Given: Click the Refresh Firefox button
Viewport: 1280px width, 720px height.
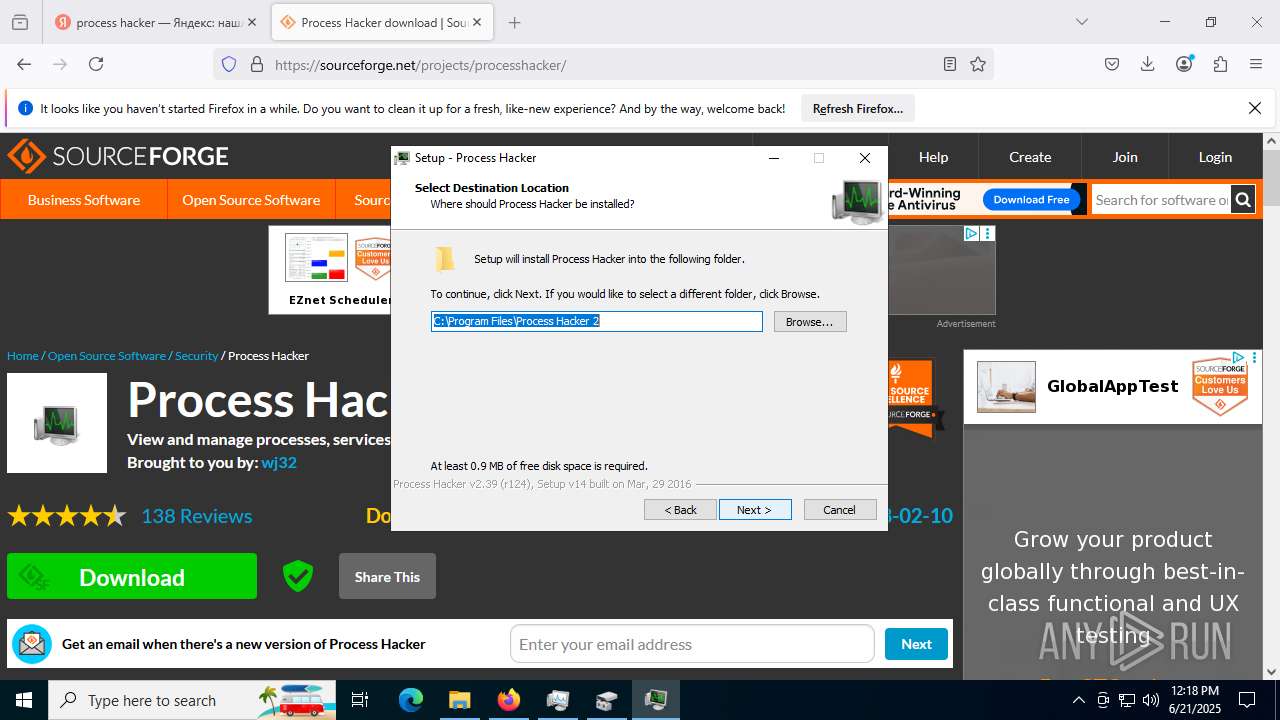Looking at the screenshot, I should coord(858,108).
